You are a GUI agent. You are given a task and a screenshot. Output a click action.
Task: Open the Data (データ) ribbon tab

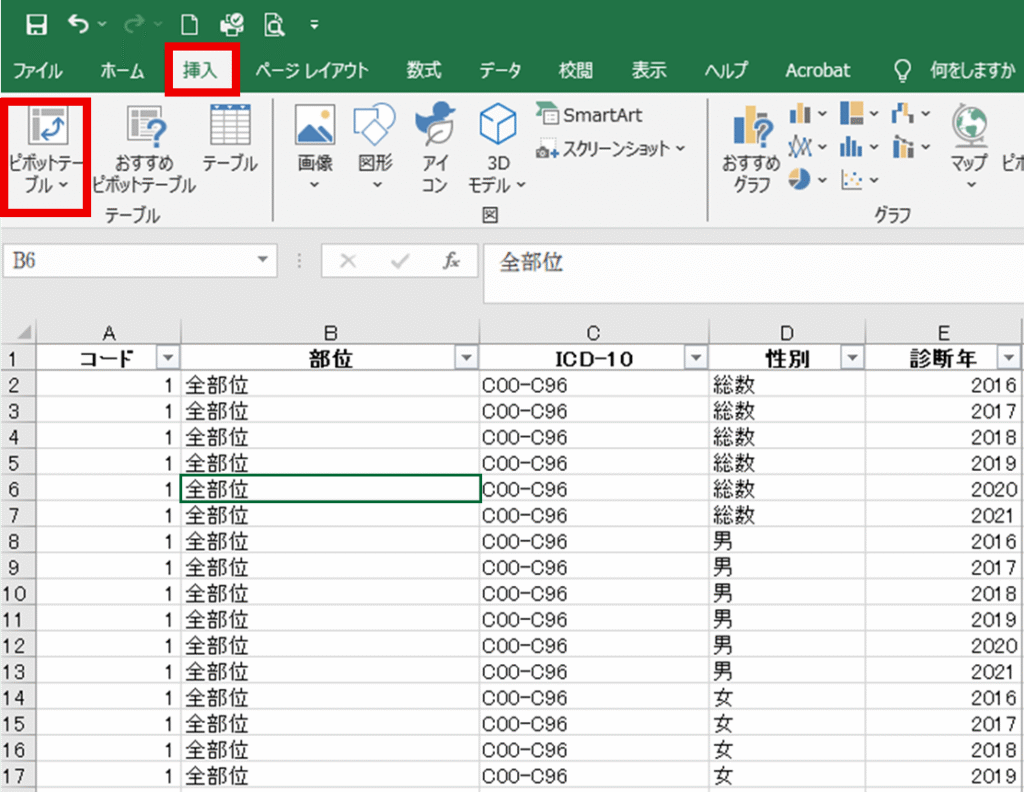499,71
